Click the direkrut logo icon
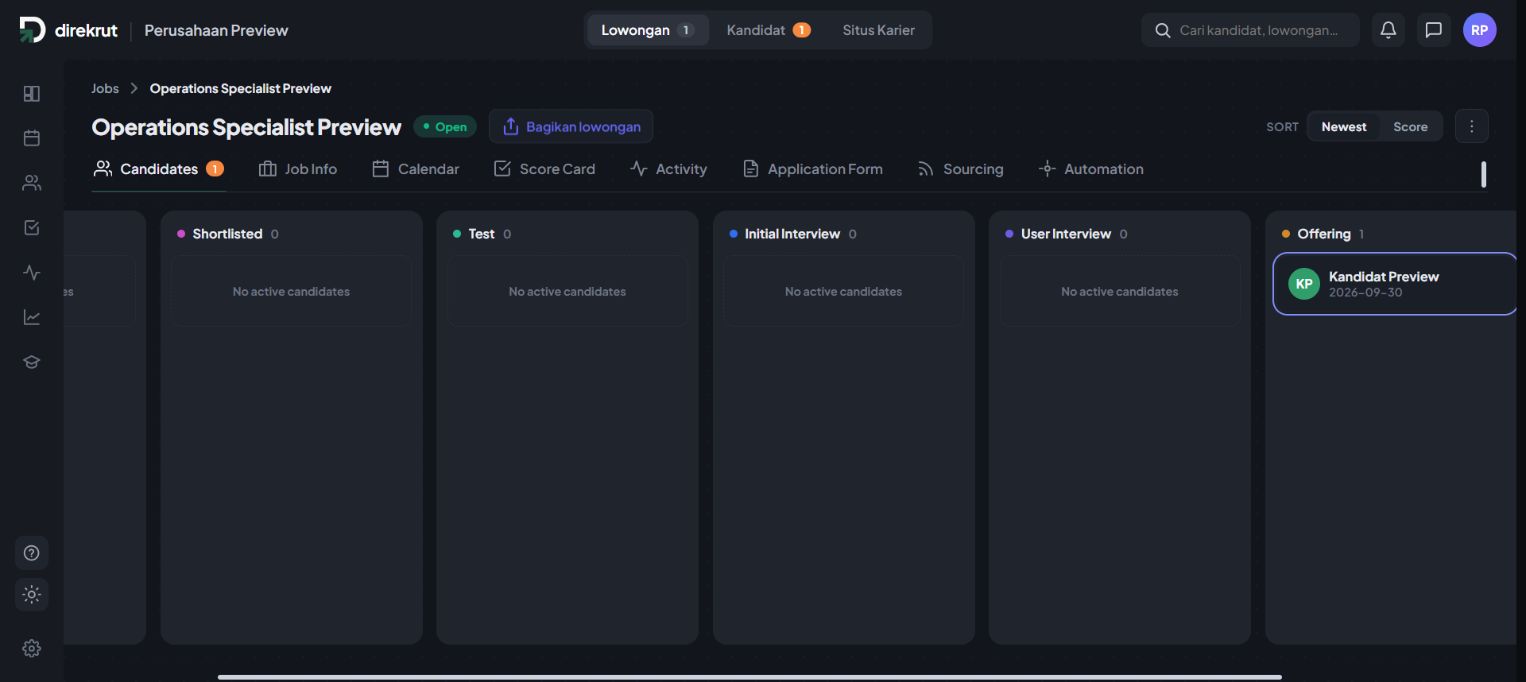The height and width of the screenshot is (682, 1526). point(32,30)
